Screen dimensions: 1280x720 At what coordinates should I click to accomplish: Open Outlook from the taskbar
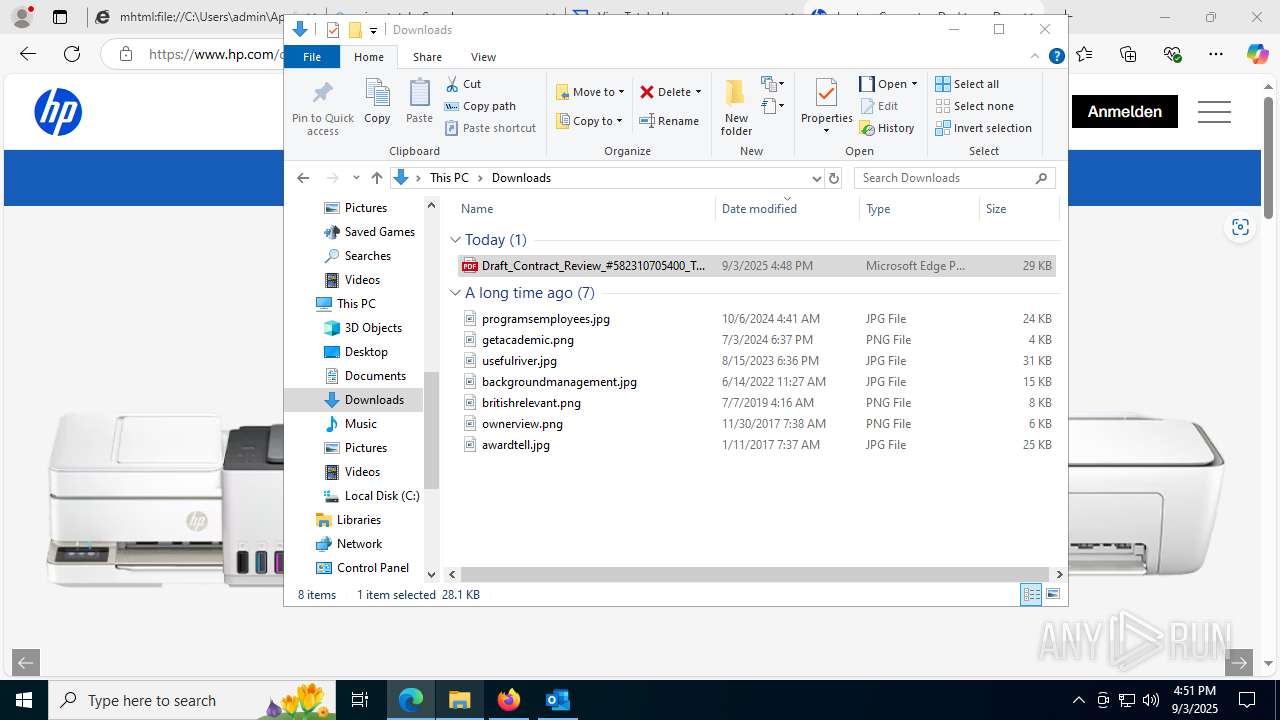click(557, 700)
